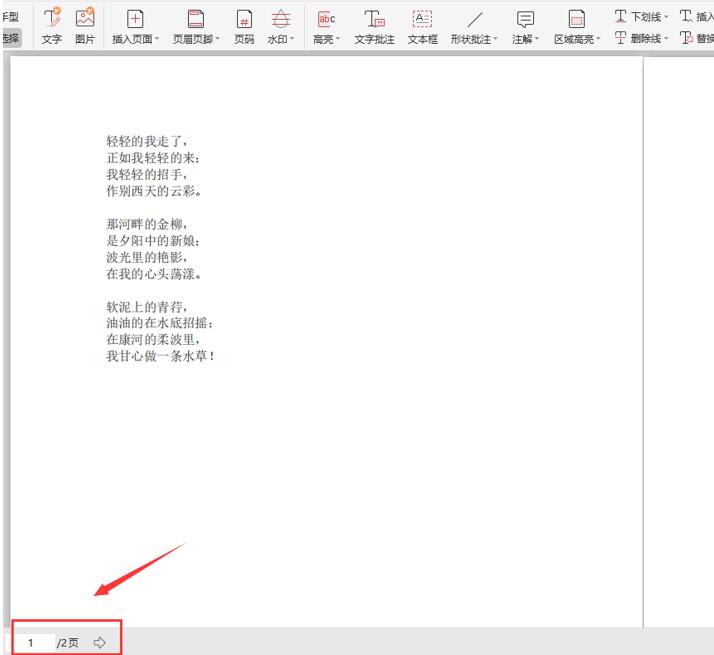Click the line 正如我轻轻的来
The height and width of the screenshot is (655, 714).
pyautogui.click(x=153, y=158)
